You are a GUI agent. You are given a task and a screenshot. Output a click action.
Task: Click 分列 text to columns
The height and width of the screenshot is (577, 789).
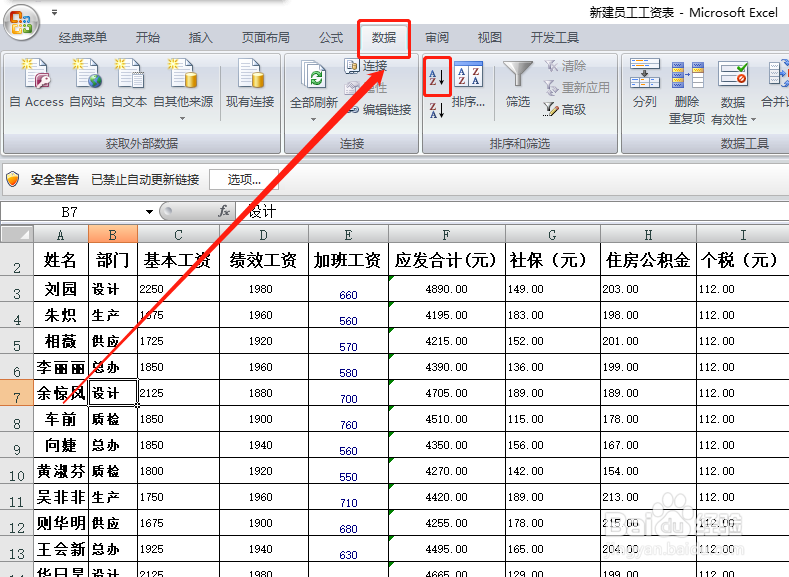point(645,84)
